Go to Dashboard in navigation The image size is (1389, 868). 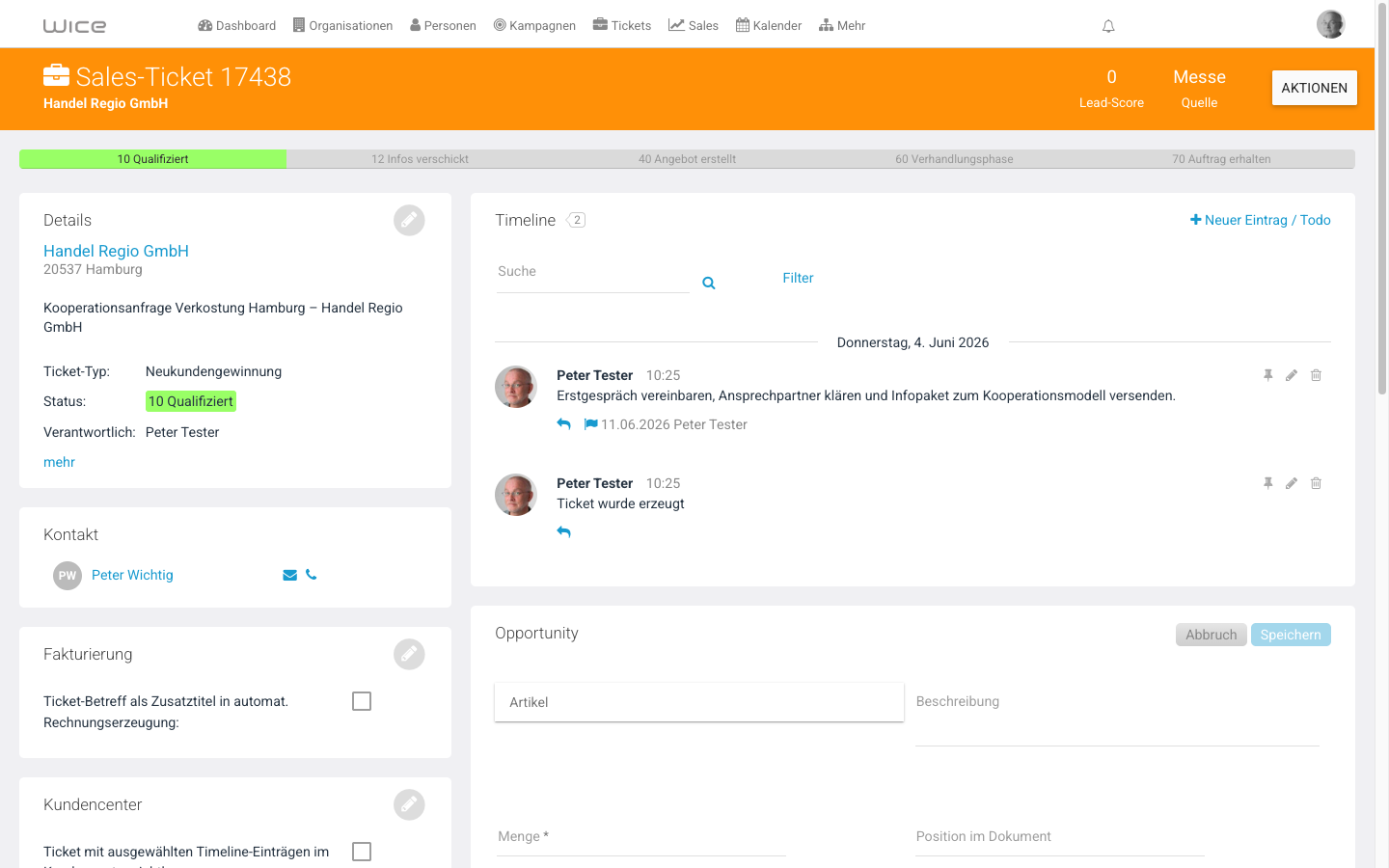236,26
